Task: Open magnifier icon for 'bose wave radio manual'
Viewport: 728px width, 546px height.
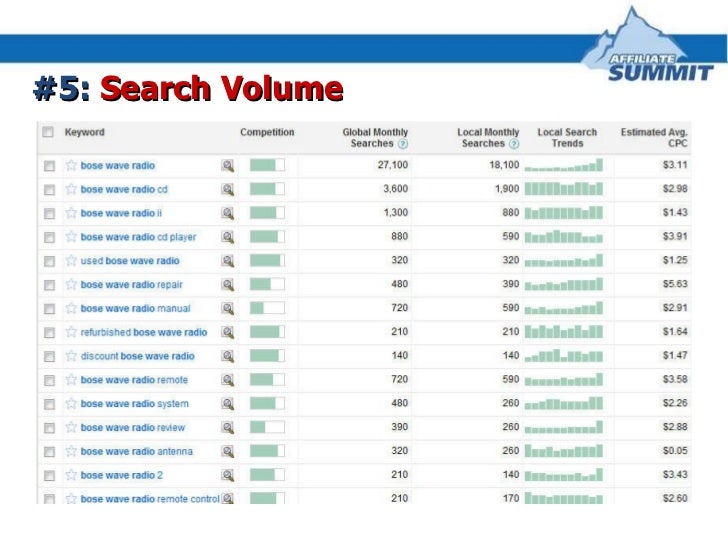Action: [228, 309]
